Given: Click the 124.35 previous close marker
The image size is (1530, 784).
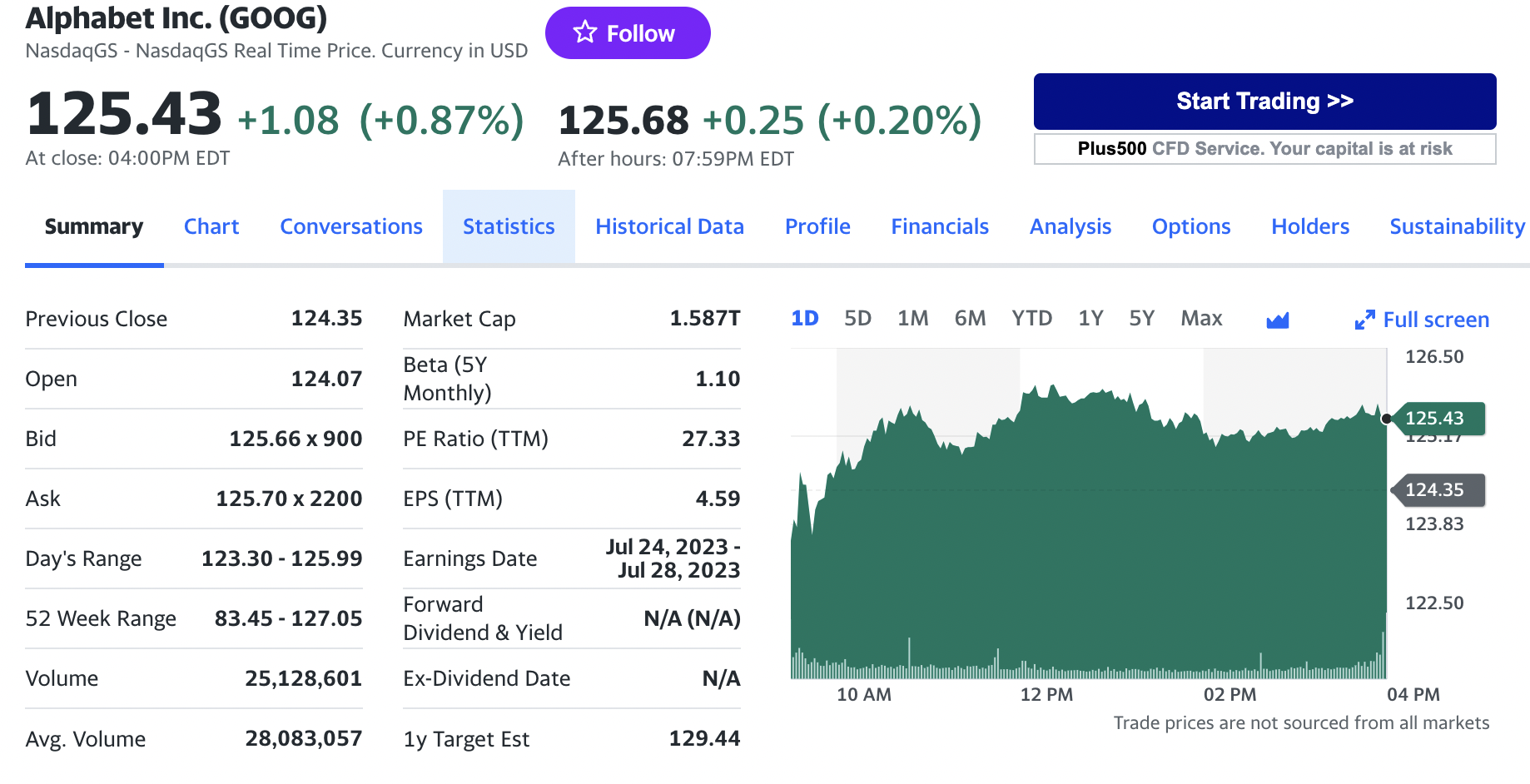Looking at the screenshot, I should tap(1438, 489).
